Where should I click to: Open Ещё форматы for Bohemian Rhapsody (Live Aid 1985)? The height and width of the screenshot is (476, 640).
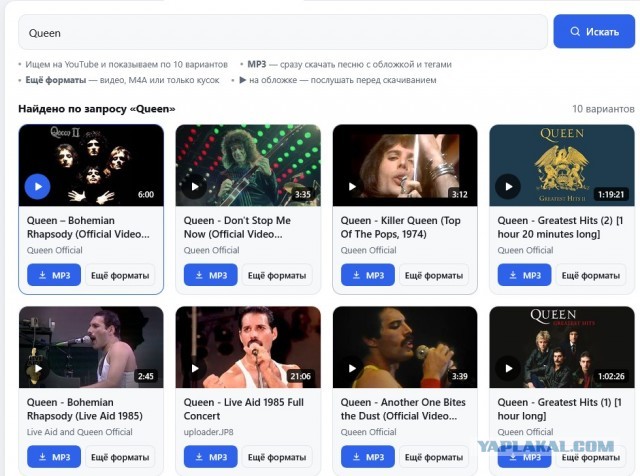coord(120,457)
